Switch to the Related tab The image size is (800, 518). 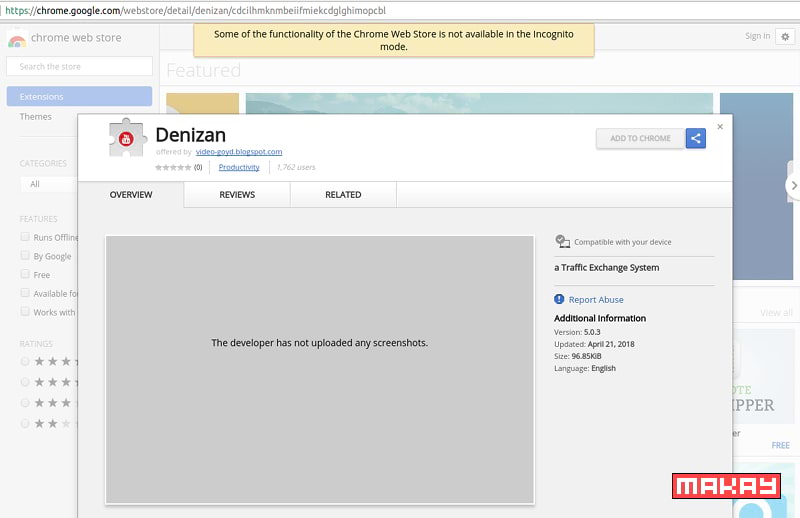(343, 195)
